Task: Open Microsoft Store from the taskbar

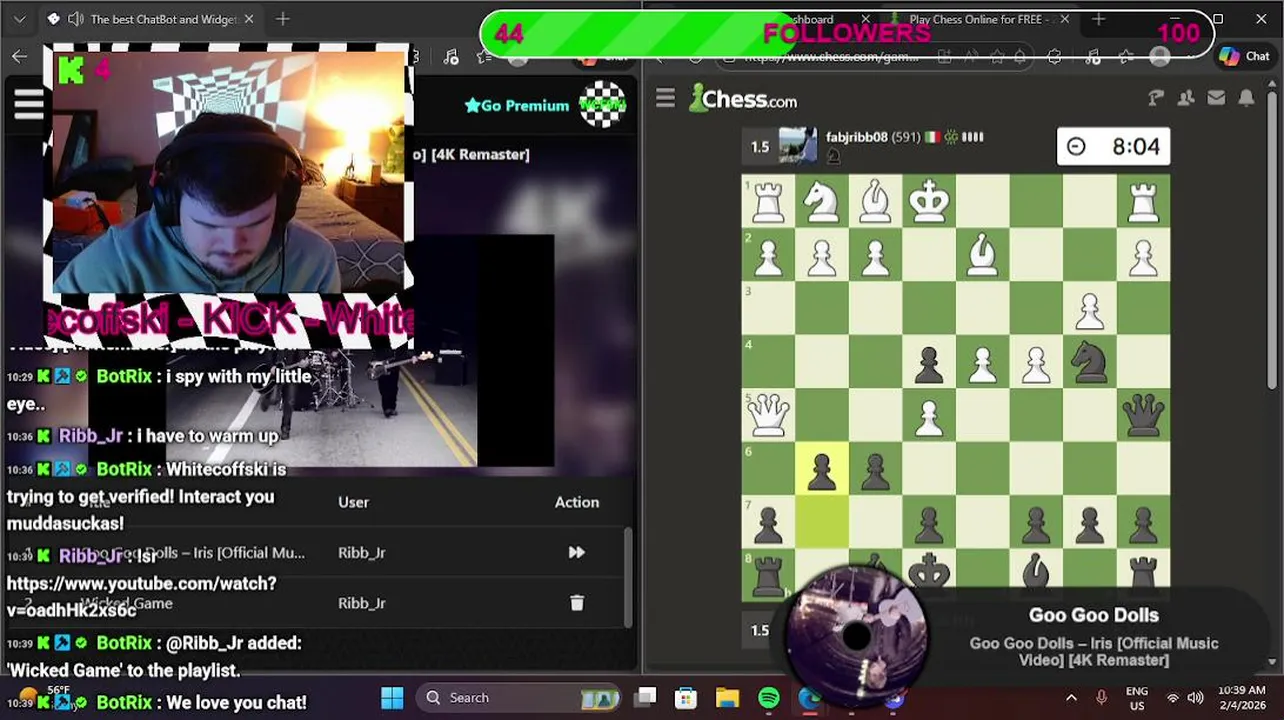Action: tap(686, 697)
